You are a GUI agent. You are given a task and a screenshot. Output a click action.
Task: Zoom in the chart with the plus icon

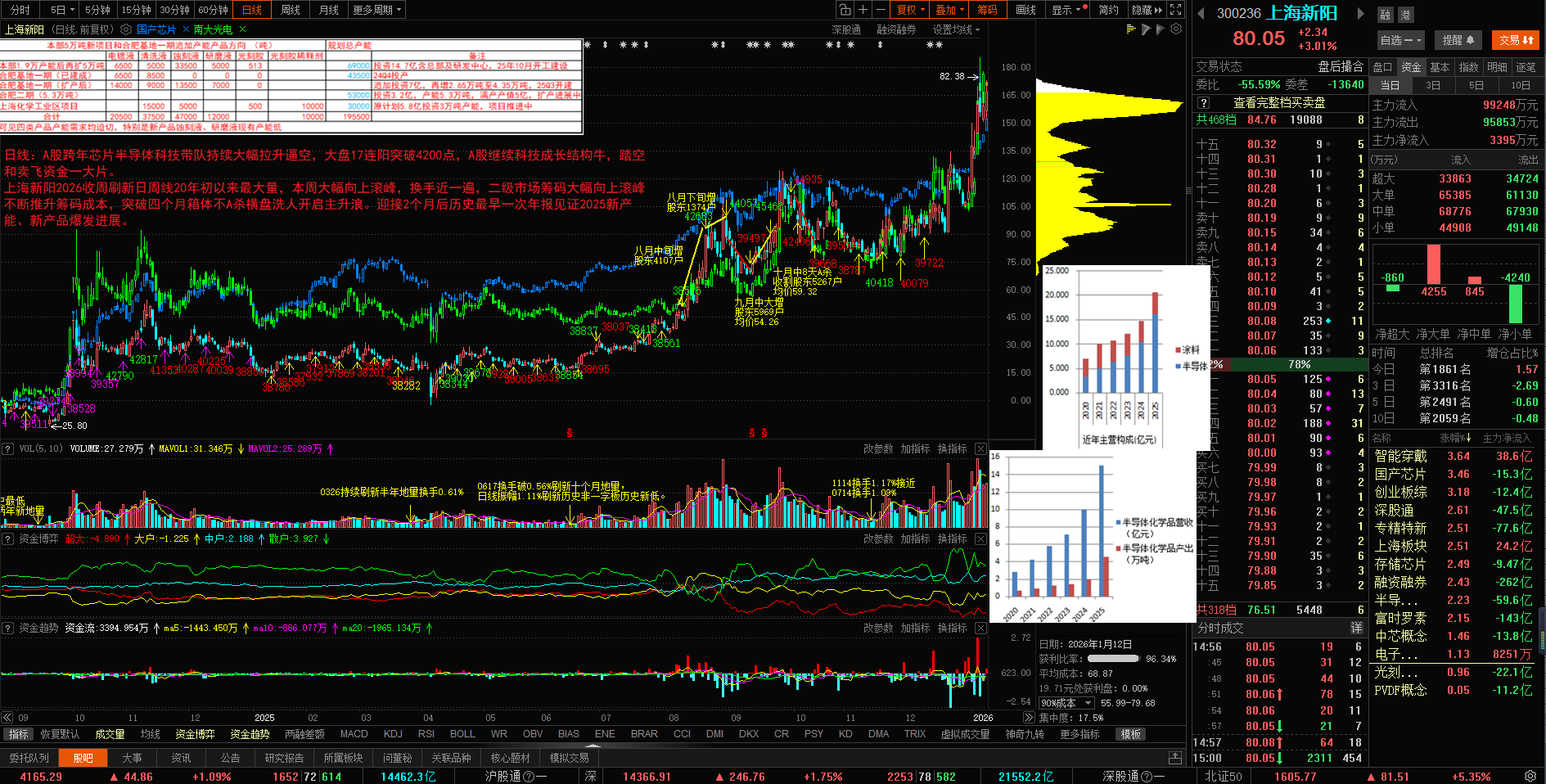coord(863,10)
